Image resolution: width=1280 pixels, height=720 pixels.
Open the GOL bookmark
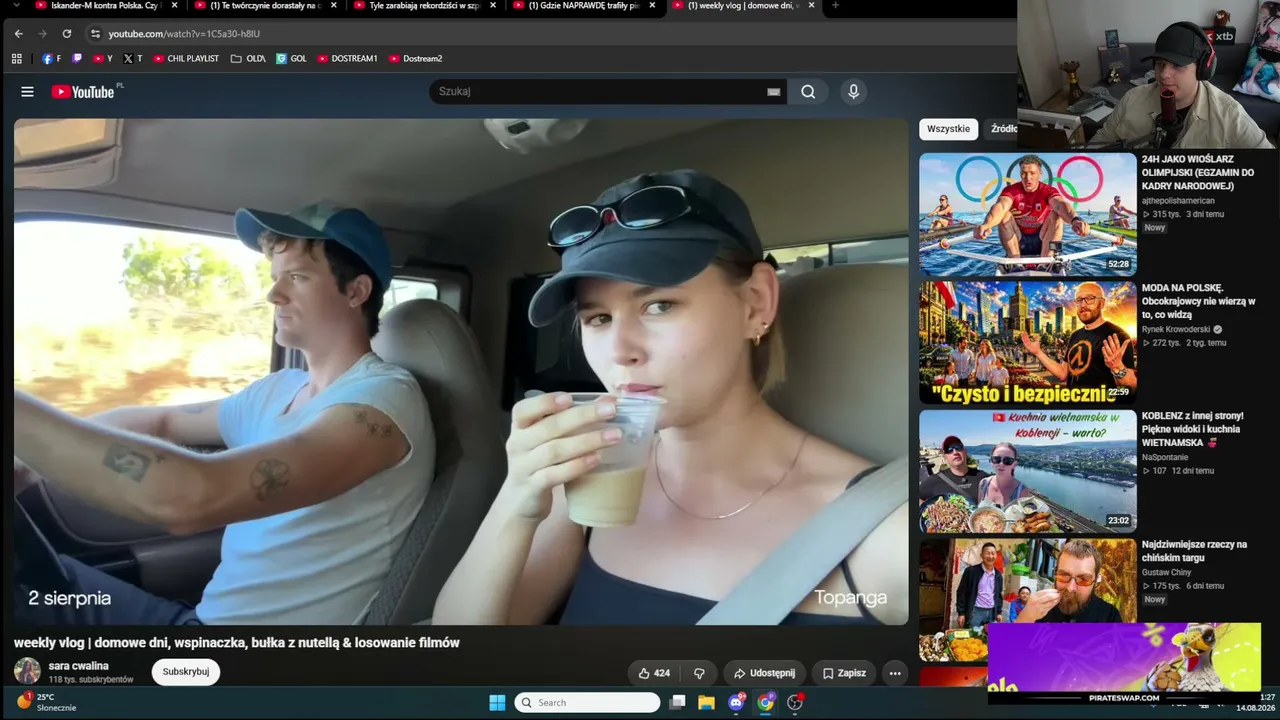(x=291, y=59)
